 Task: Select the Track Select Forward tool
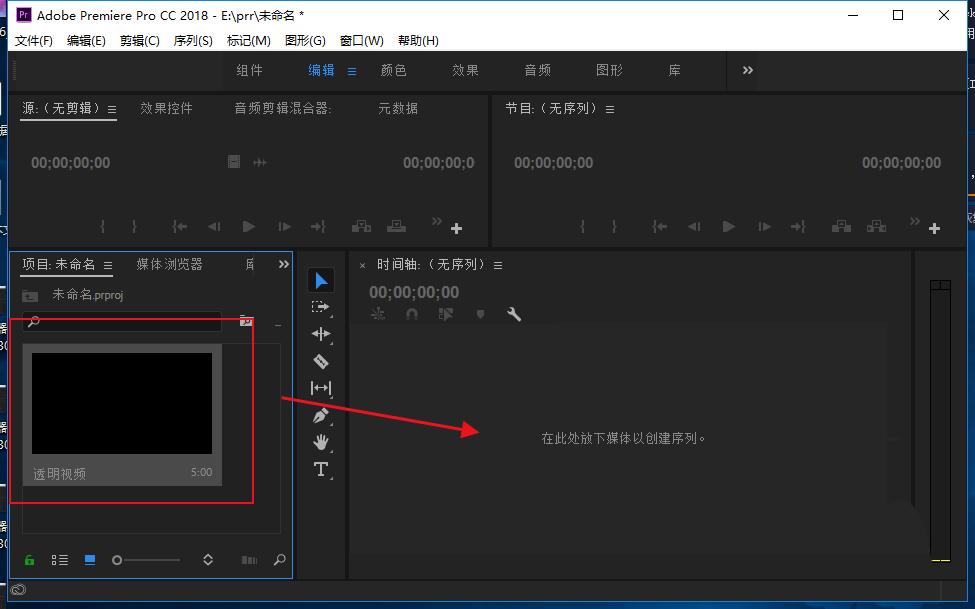[x=321, y=308]
